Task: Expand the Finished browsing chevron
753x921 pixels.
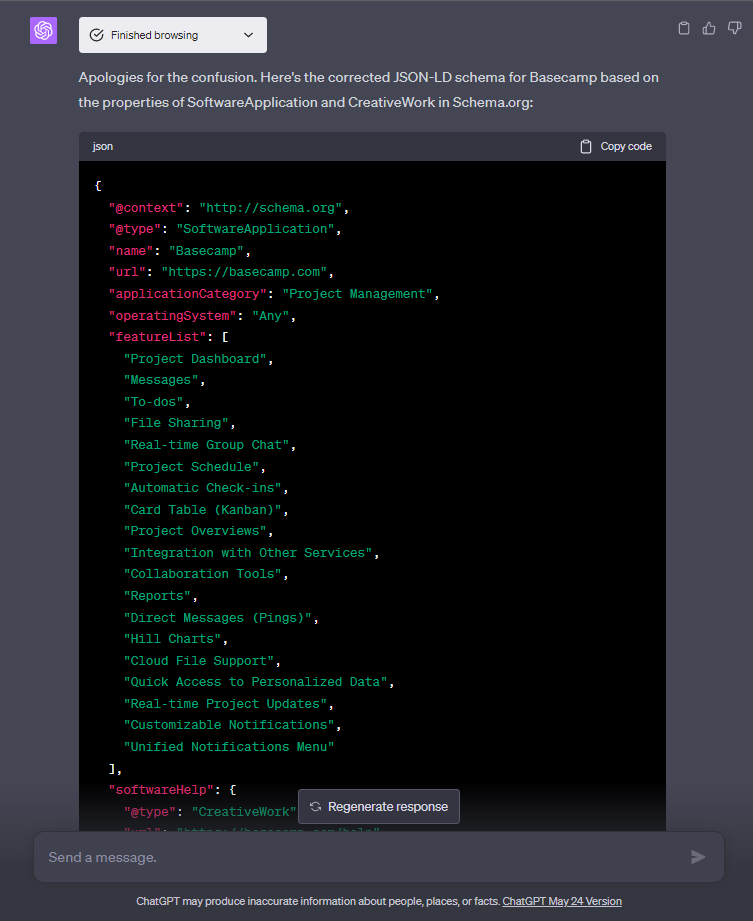Action: [248, 35]
